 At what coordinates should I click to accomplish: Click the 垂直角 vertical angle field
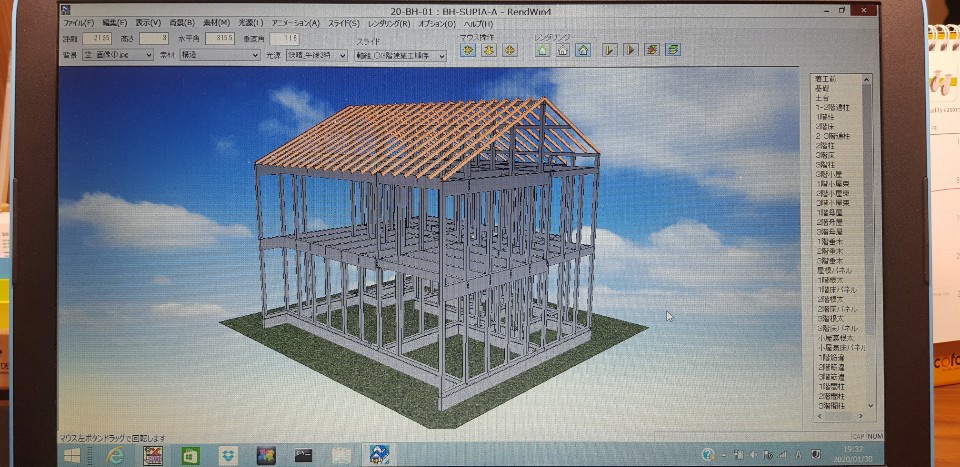coord(284,39)
